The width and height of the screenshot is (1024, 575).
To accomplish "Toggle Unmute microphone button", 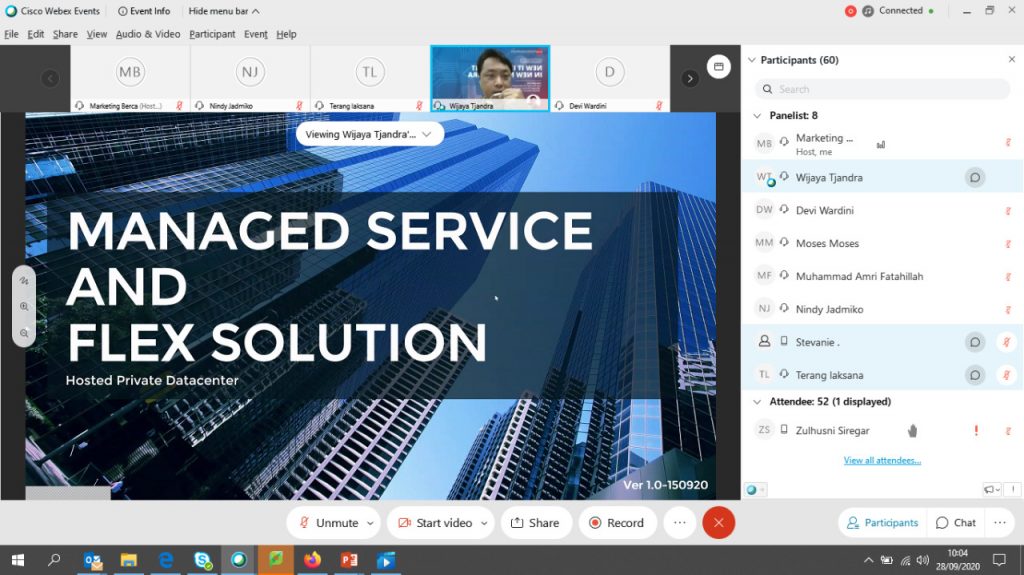I will [328, 522].
